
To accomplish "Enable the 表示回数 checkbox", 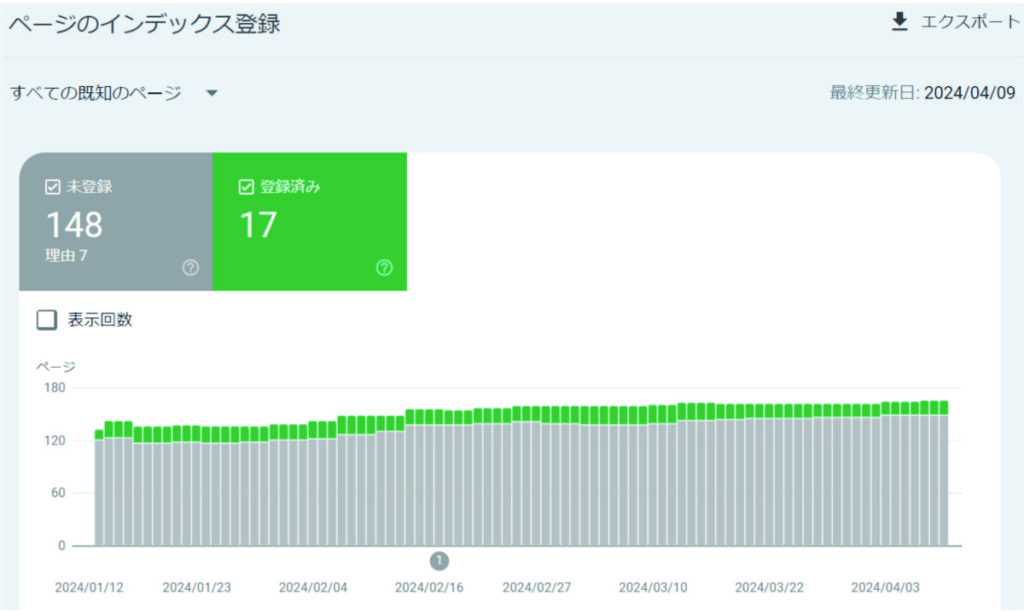I will (46, 320).
